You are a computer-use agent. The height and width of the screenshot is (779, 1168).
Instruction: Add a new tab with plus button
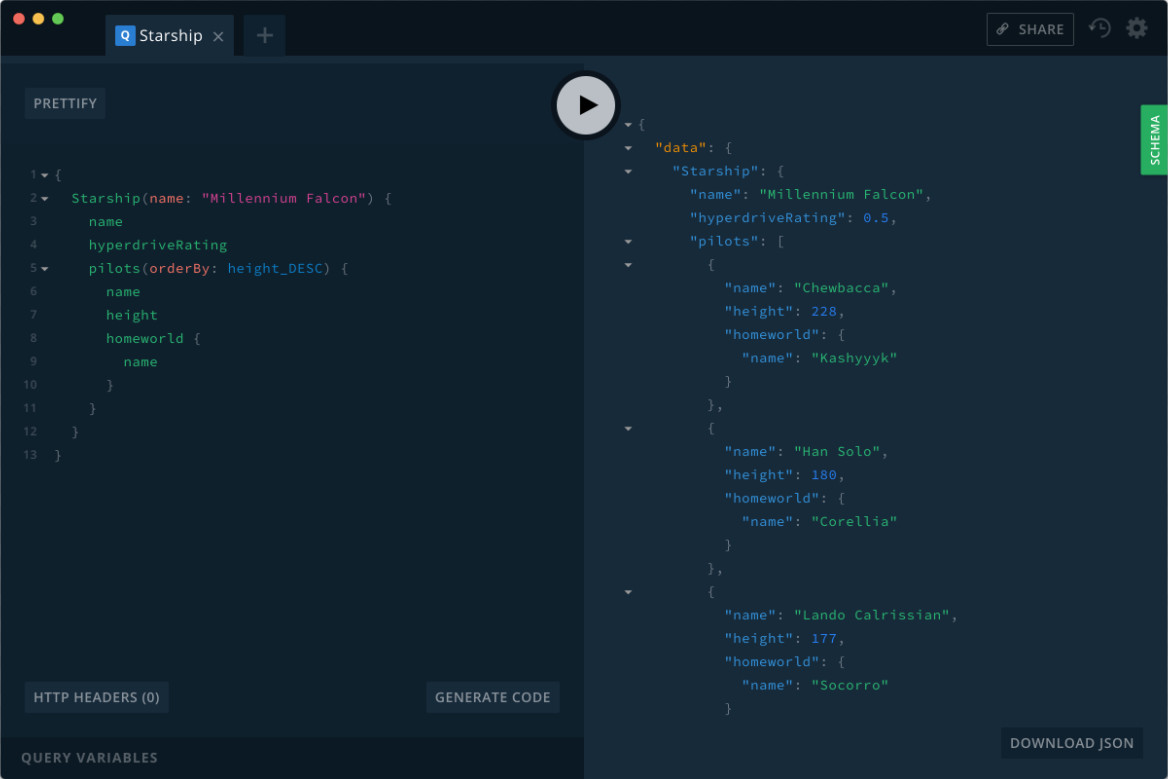(x=264, y=35)
